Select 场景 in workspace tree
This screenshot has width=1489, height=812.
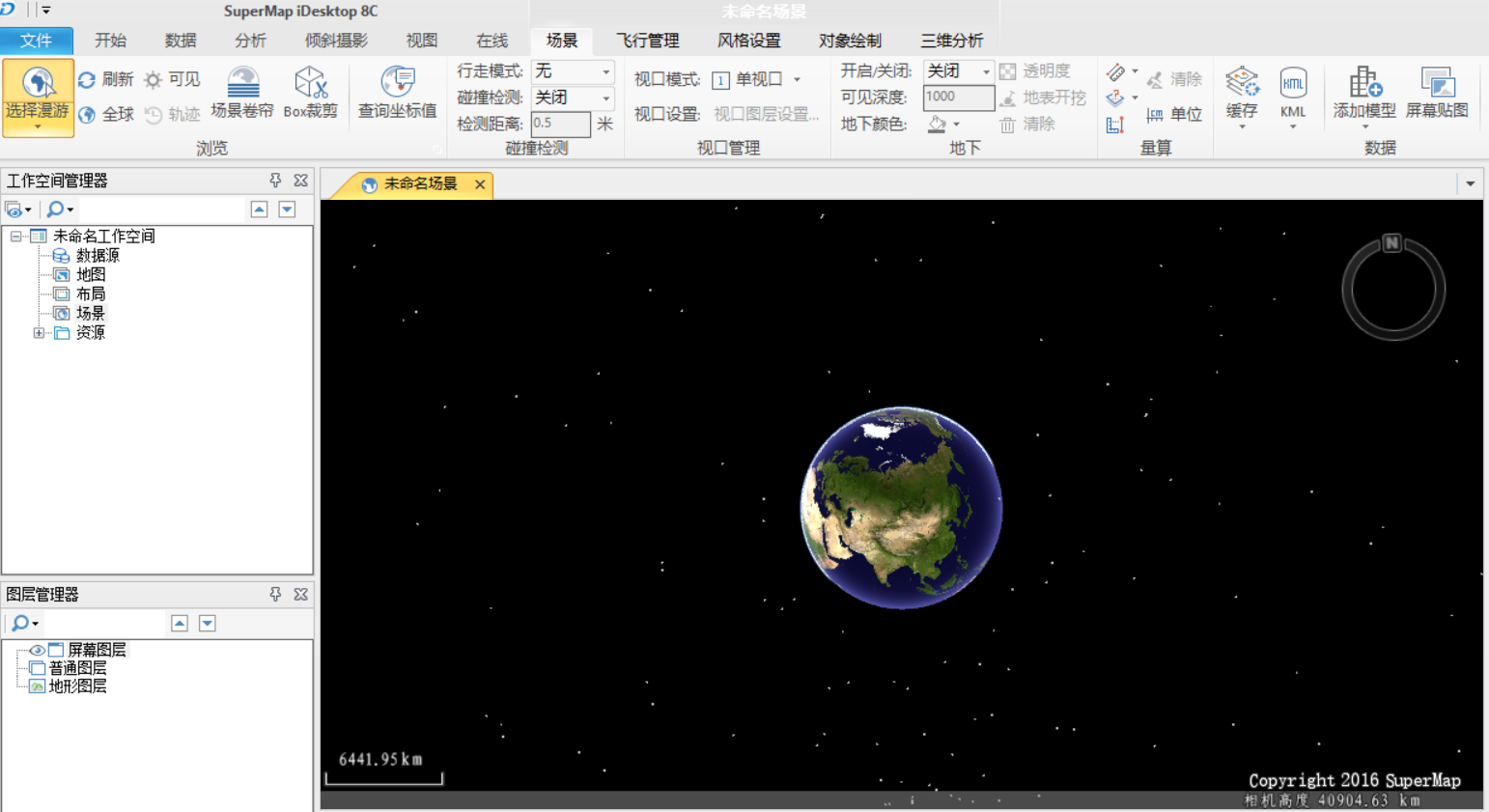[91, 314]
